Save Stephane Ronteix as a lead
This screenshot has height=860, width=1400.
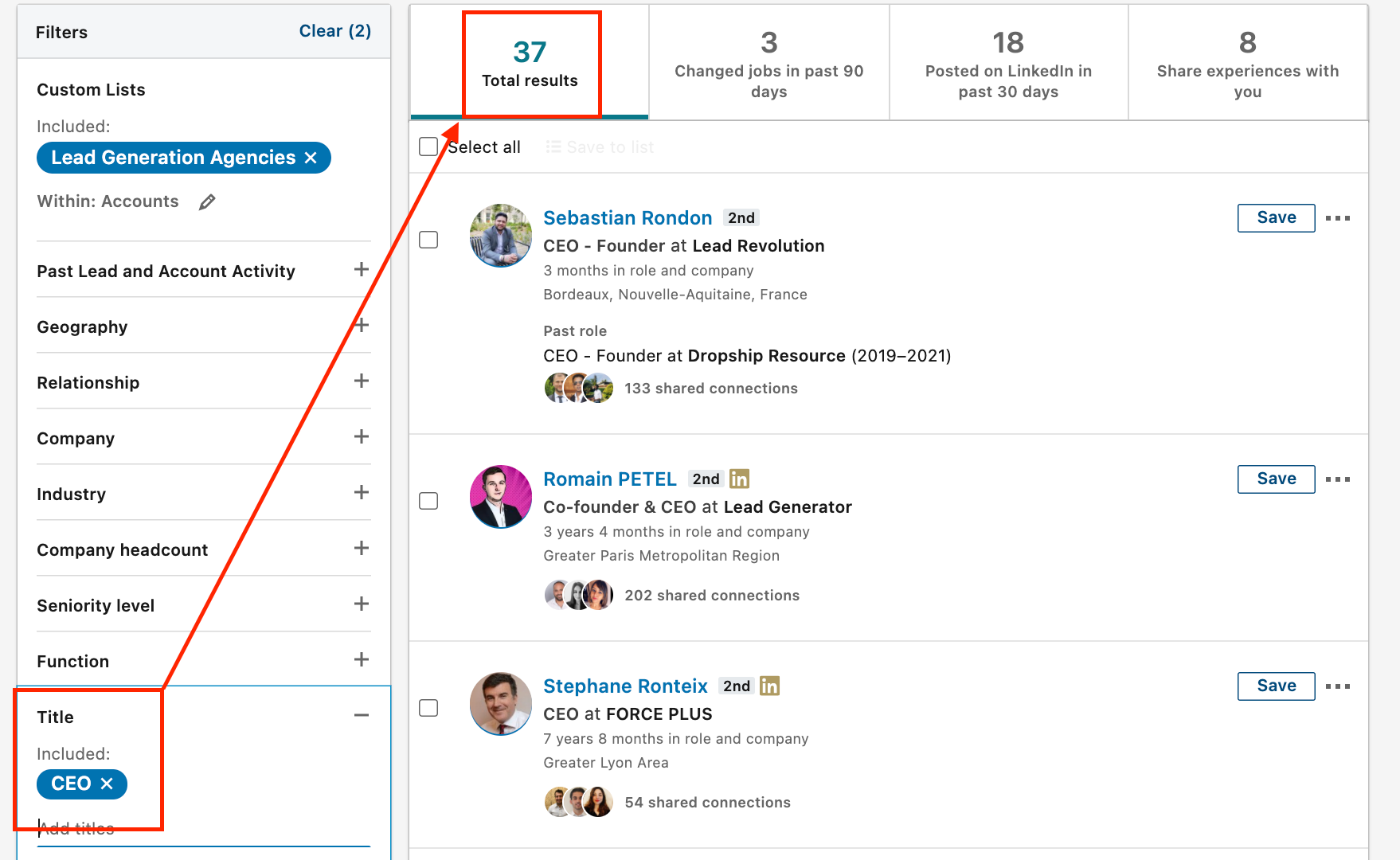[x=1277, y=686]
